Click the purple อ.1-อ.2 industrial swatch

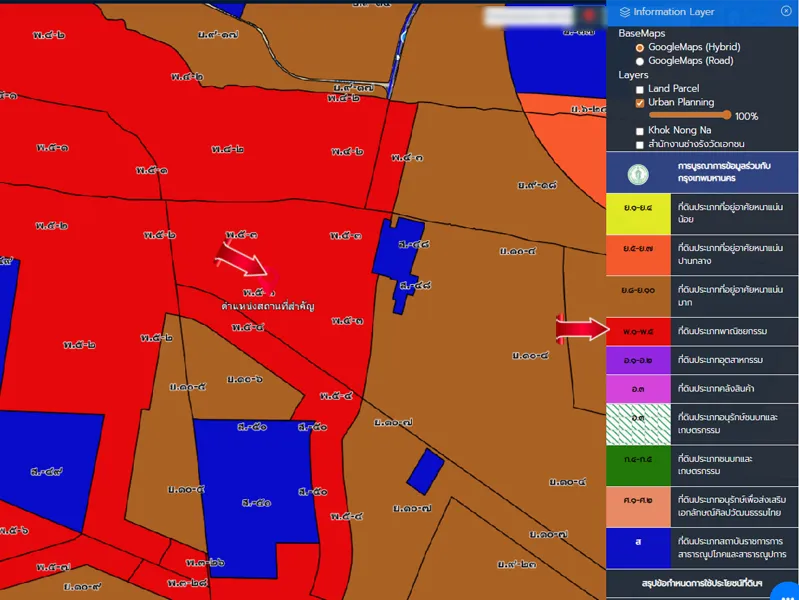click(637, 359)
